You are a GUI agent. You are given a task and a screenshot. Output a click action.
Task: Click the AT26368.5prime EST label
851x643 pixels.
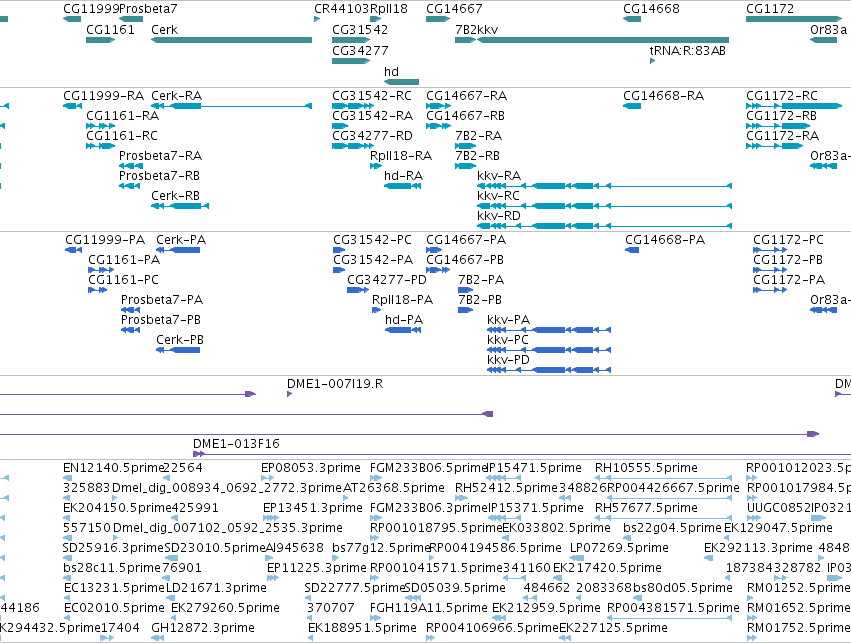(393, 488)
